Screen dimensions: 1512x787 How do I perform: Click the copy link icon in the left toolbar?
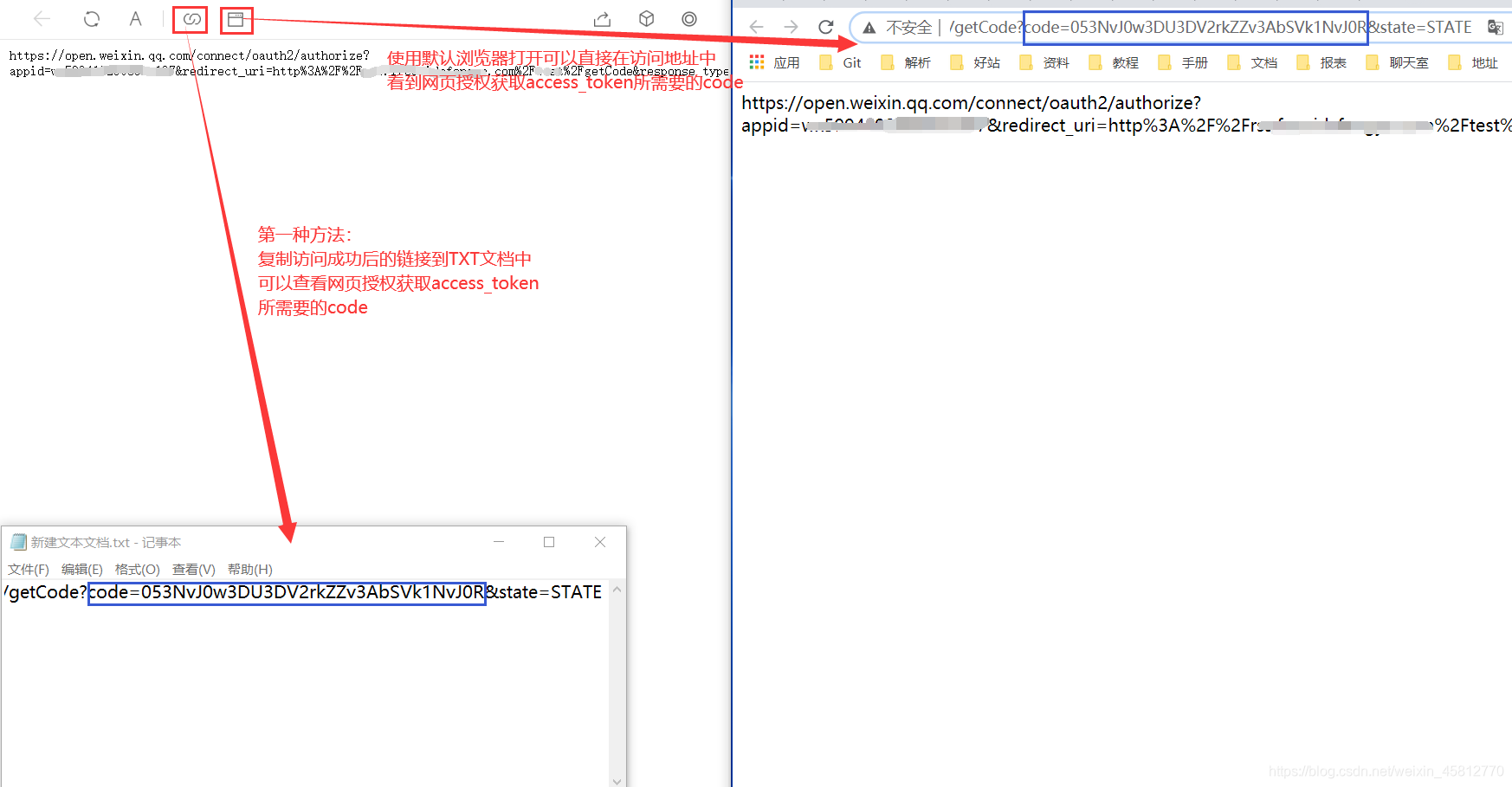point(191,18)
